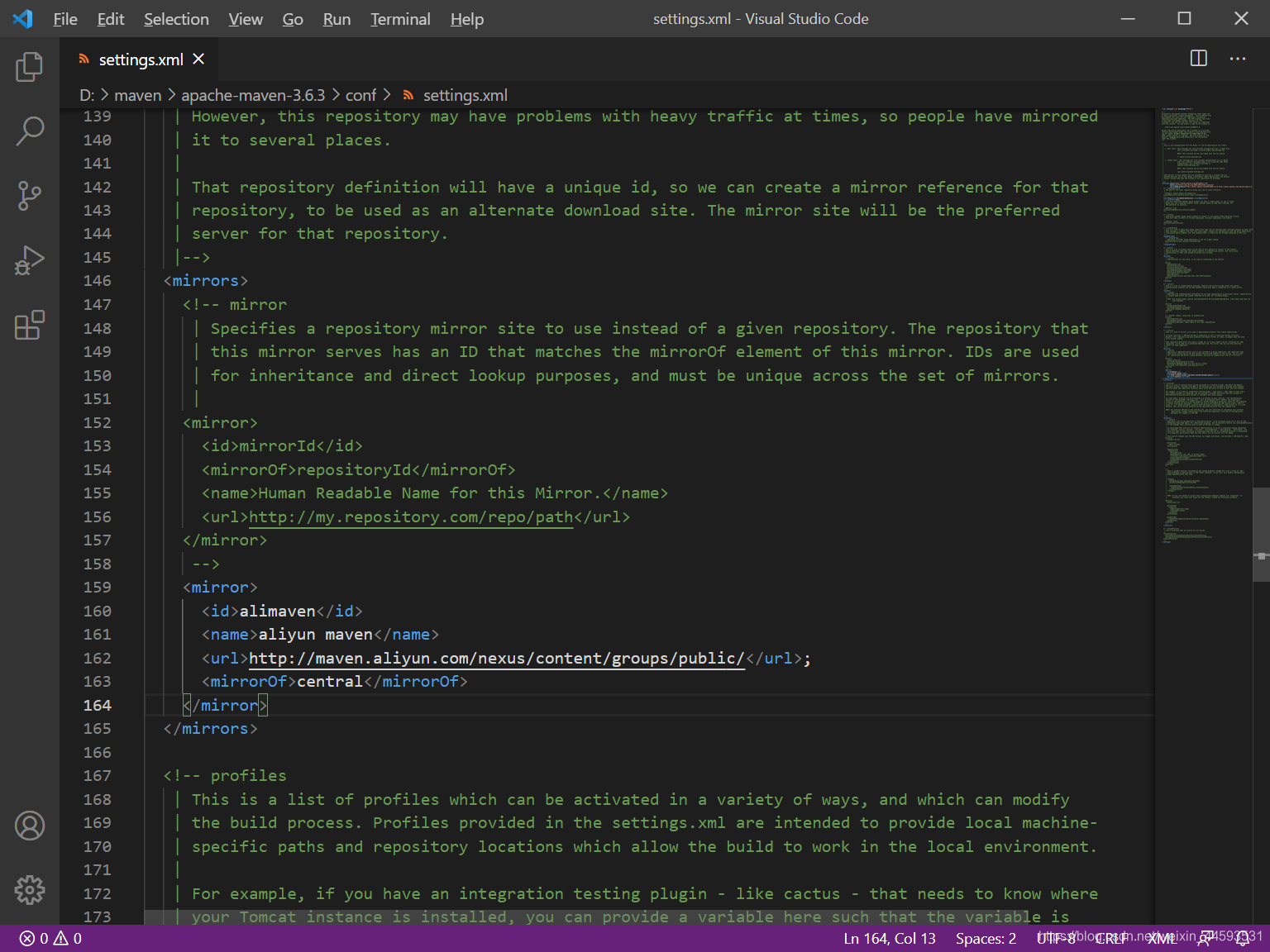1270x952 pixels.
Task: Click the mirror comment header on line 147
Action: click(235, 305)
